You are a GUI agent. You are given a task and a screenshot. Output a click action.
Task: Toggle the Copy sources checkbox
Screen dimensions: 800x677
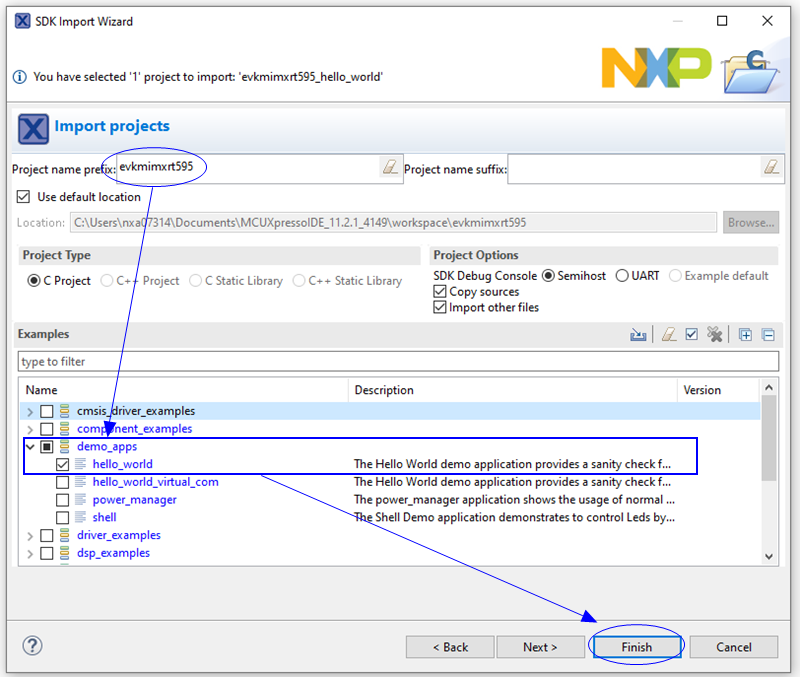[x=440, y=291]
